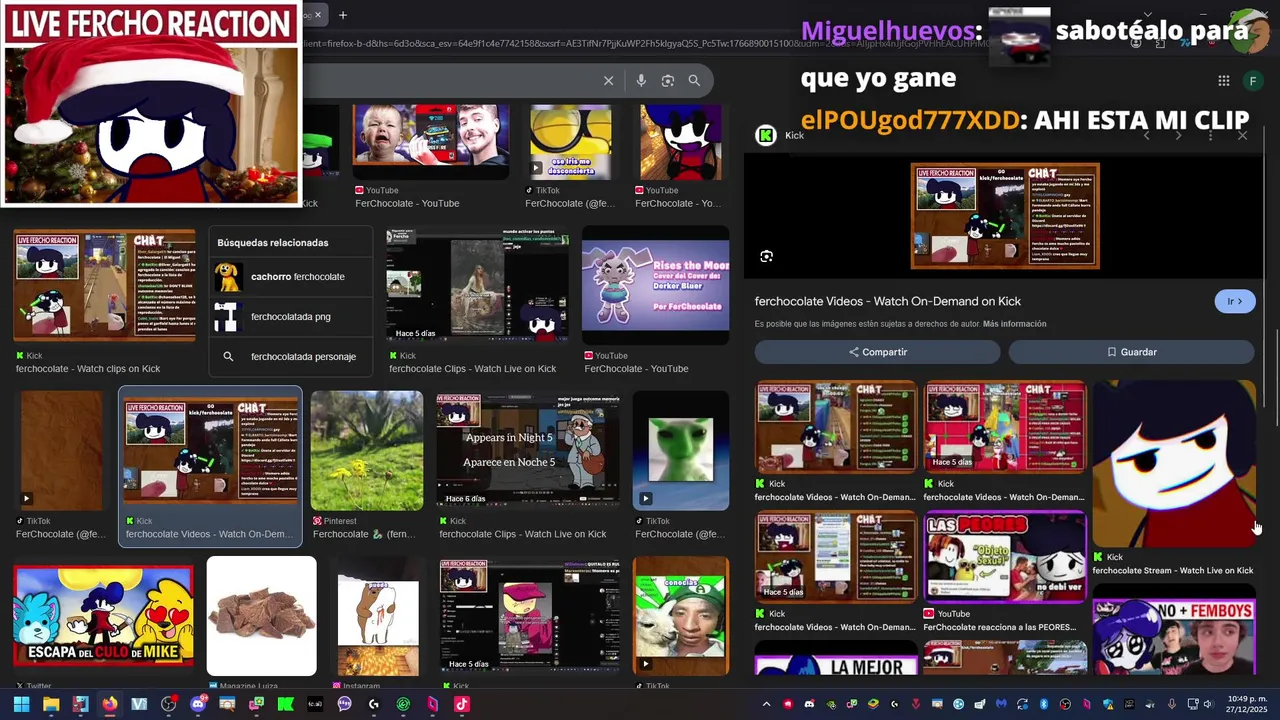The height and width of the screenshot is (720, 1280).
Task: Open 'ferchocolate Stream - Watch Live on Kick' image
Action: (x=1174, y=463)
